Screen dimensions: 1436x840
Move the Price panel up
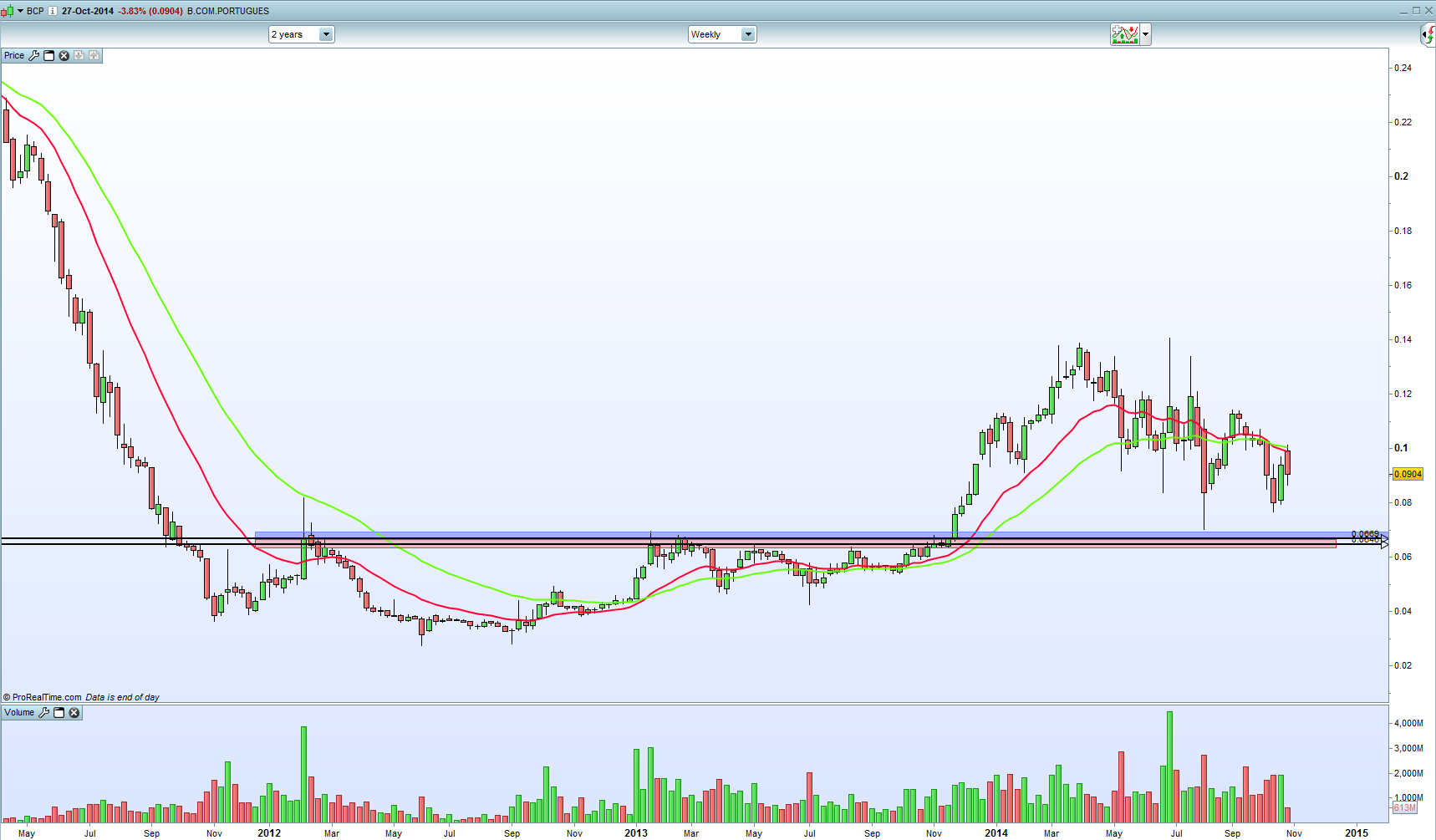[x=94, y=55]
